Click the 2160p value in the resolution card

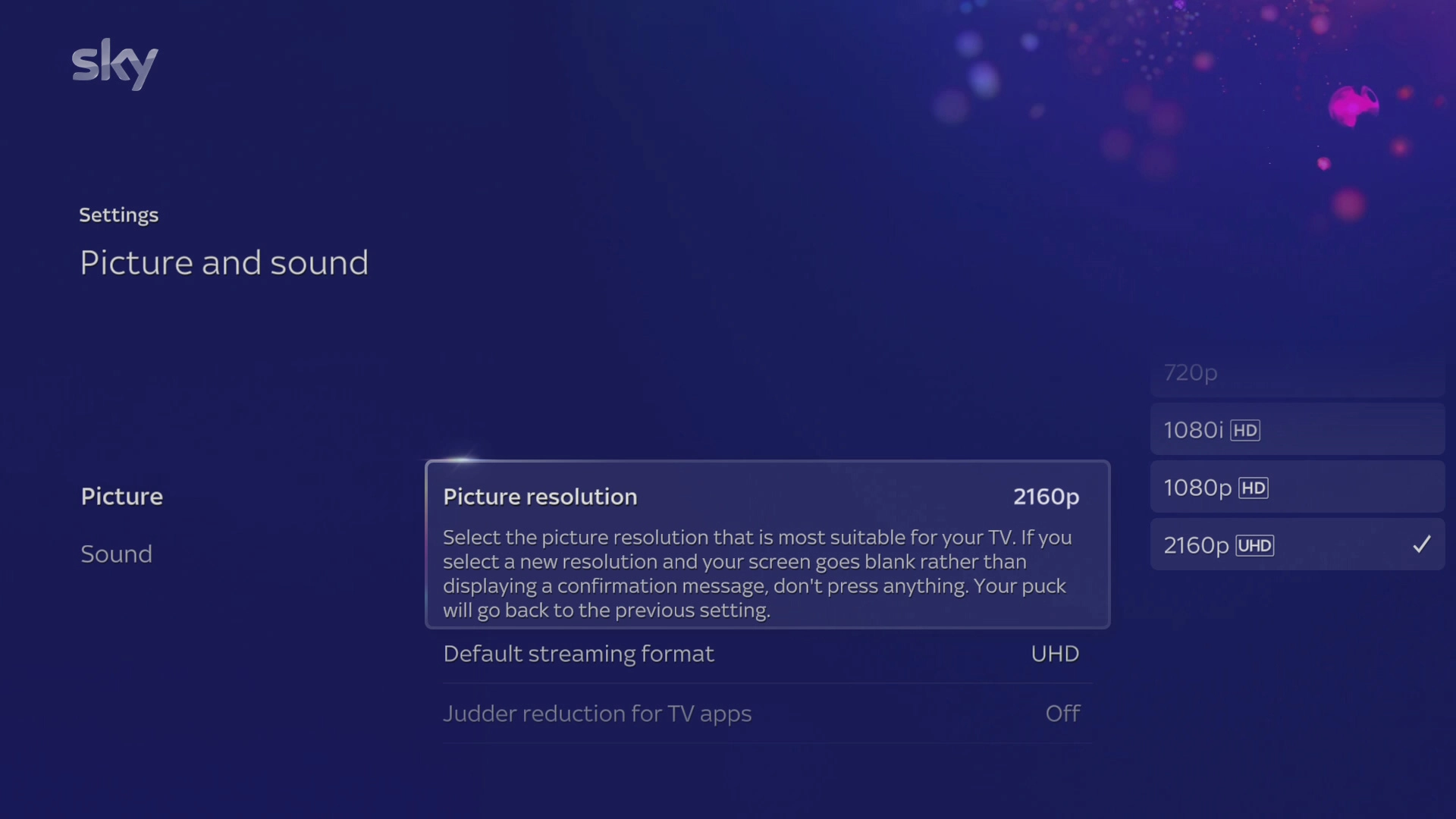coord(1046,497)
